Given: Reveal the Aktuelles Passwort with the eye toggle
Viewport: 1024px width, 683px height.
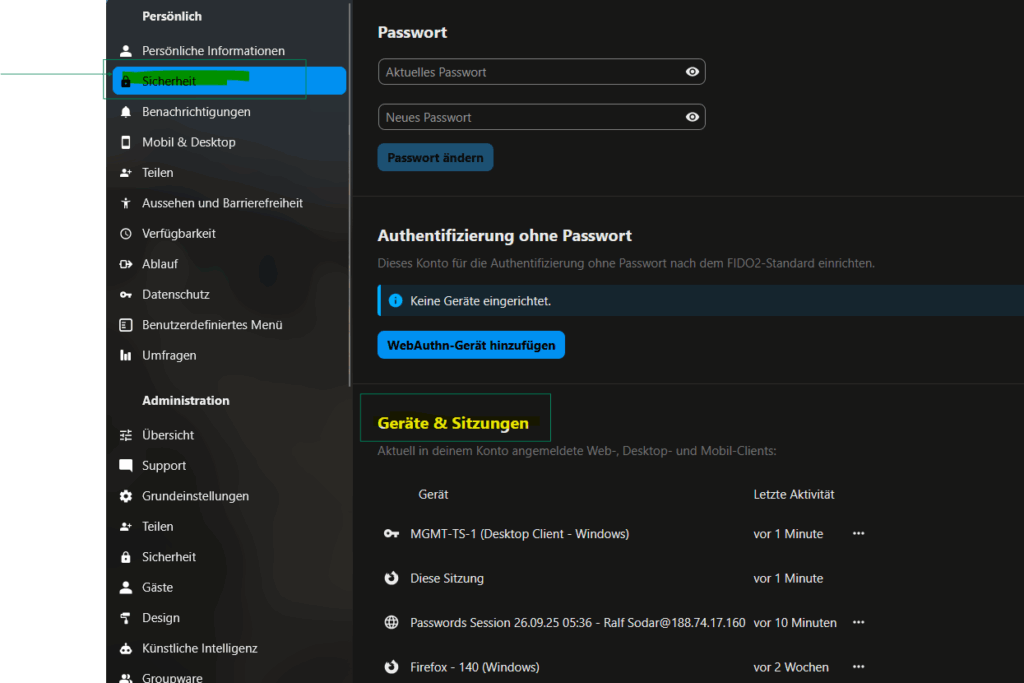Looking at the screenshot, I should coord(691,71).
